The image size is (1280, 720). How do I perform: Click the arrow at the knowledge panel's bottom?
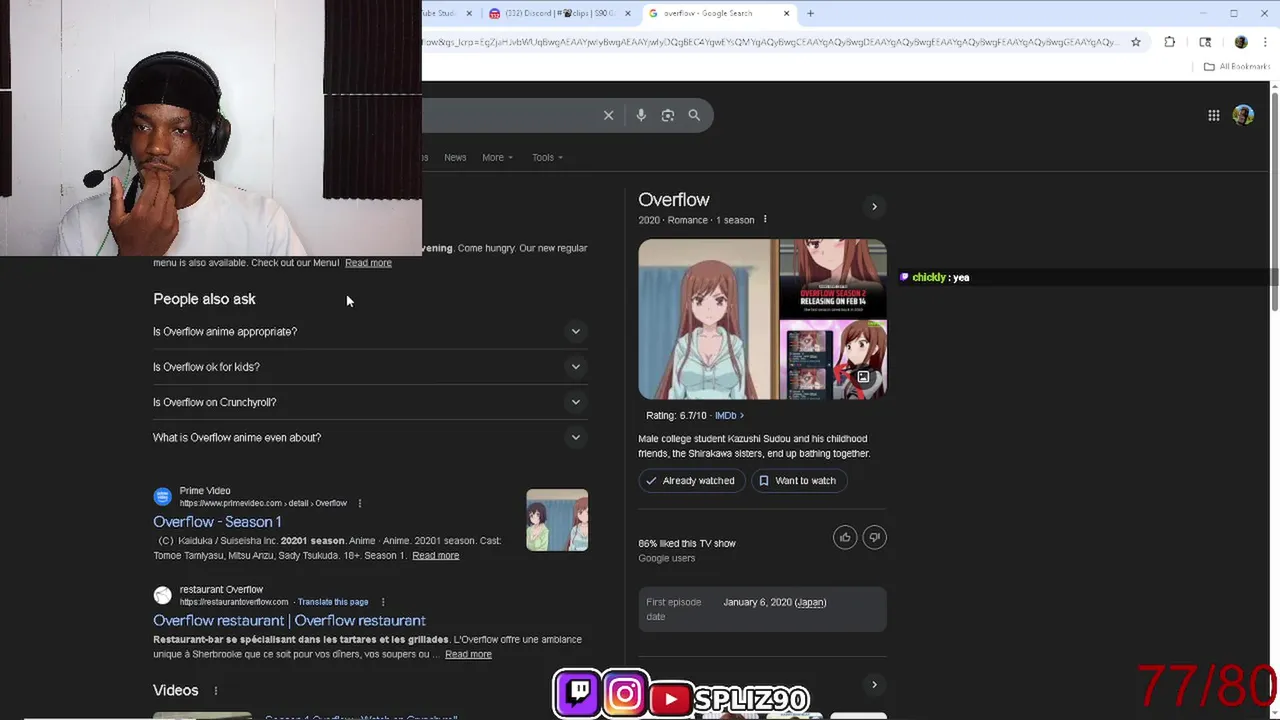point(874,685)
